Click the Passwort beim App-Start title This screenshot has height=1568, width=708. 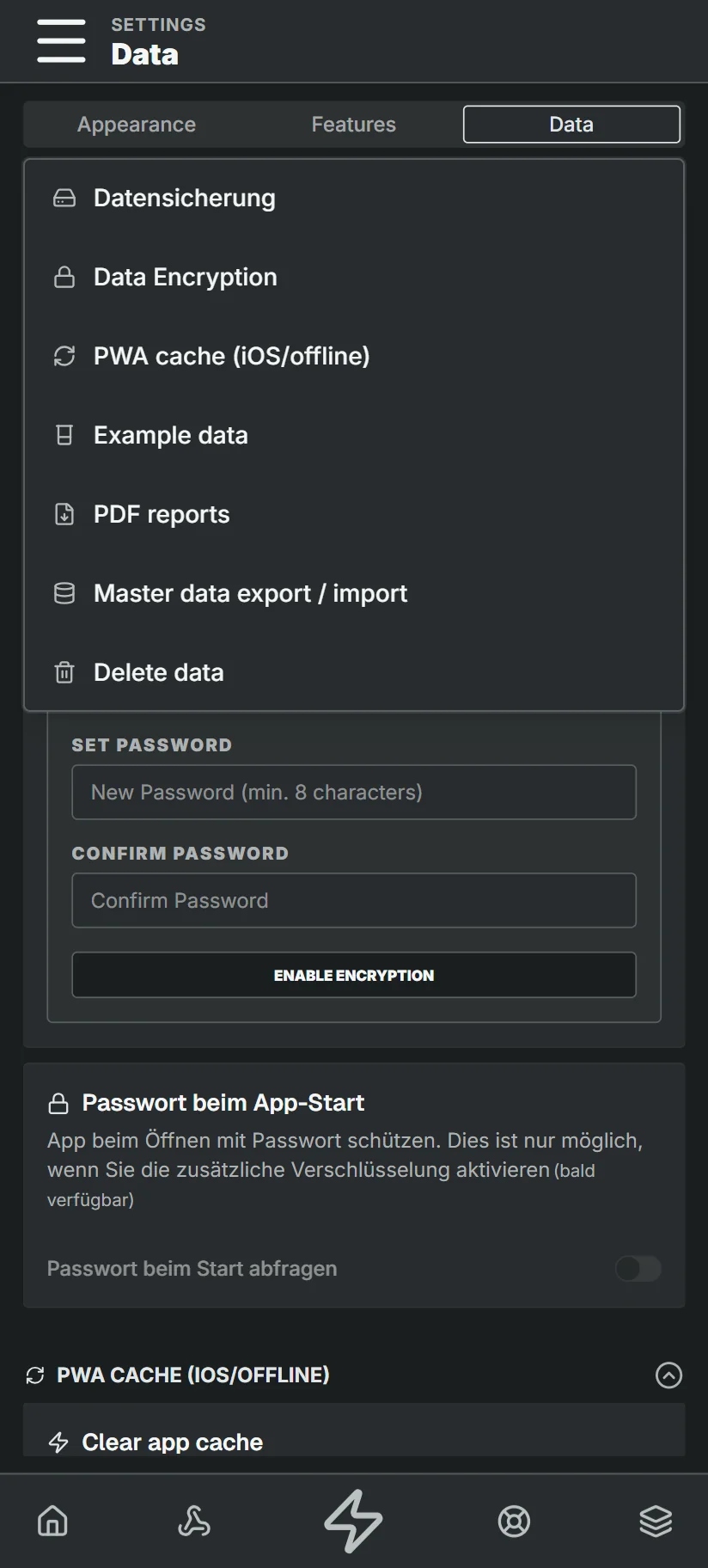223,1103
